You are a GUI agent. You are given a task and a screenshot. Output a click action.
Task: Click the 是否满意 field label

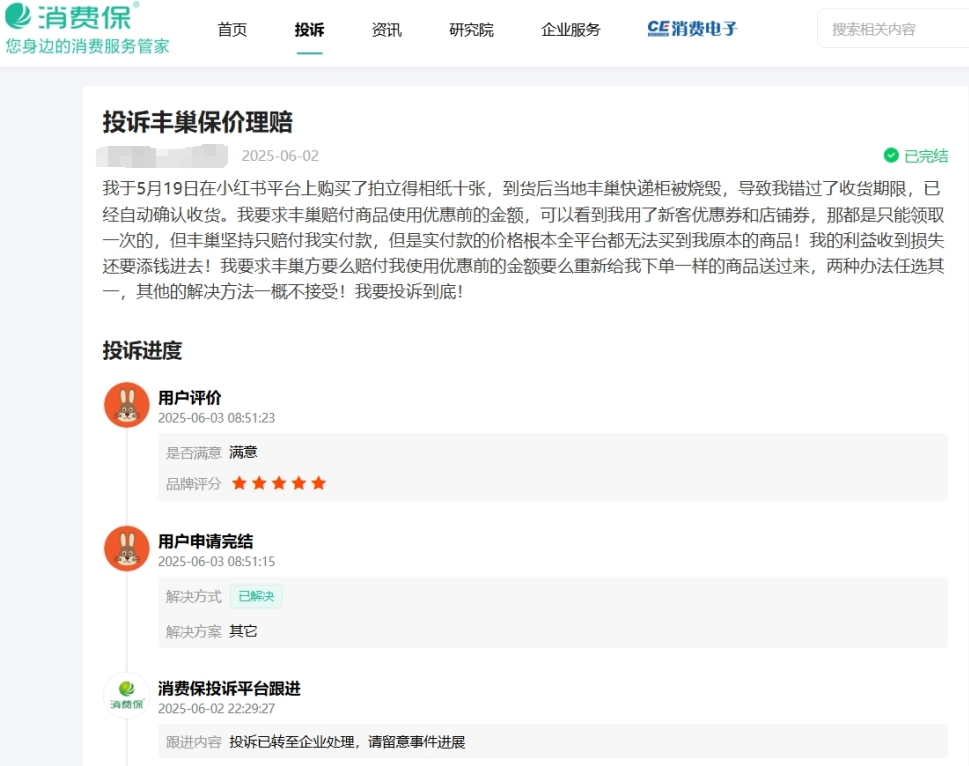tap(193, 453)
